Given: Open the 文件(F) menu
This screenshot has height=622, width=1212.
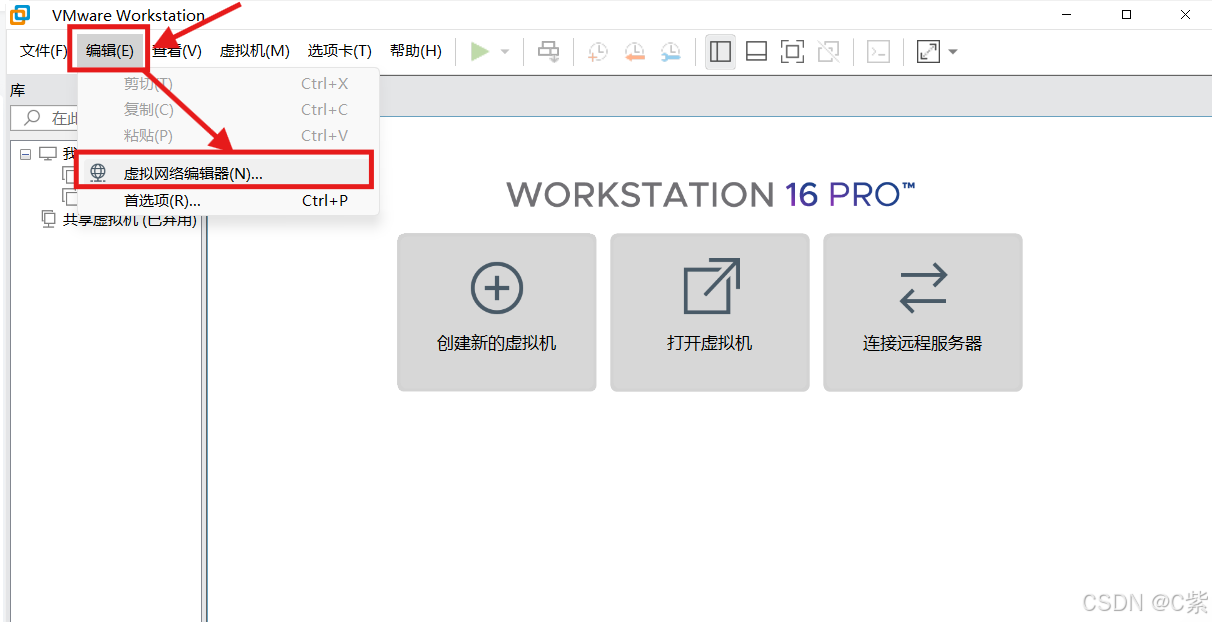Looking at the screenshot, I should tap(44, 51).
